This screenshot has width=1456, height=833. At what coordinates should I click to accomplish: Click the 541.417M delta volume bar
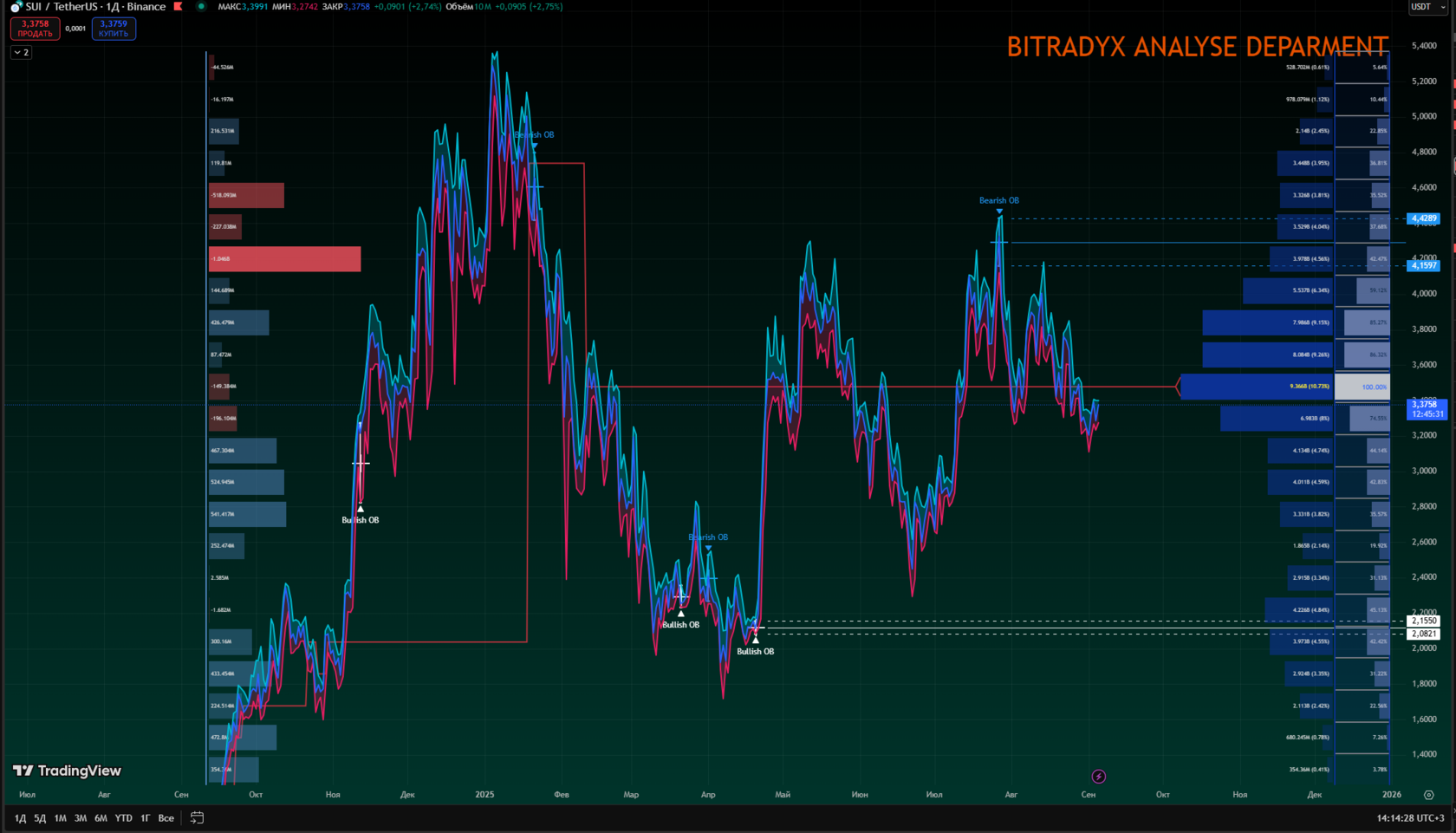pyautogui.click(x=247, y=514)
